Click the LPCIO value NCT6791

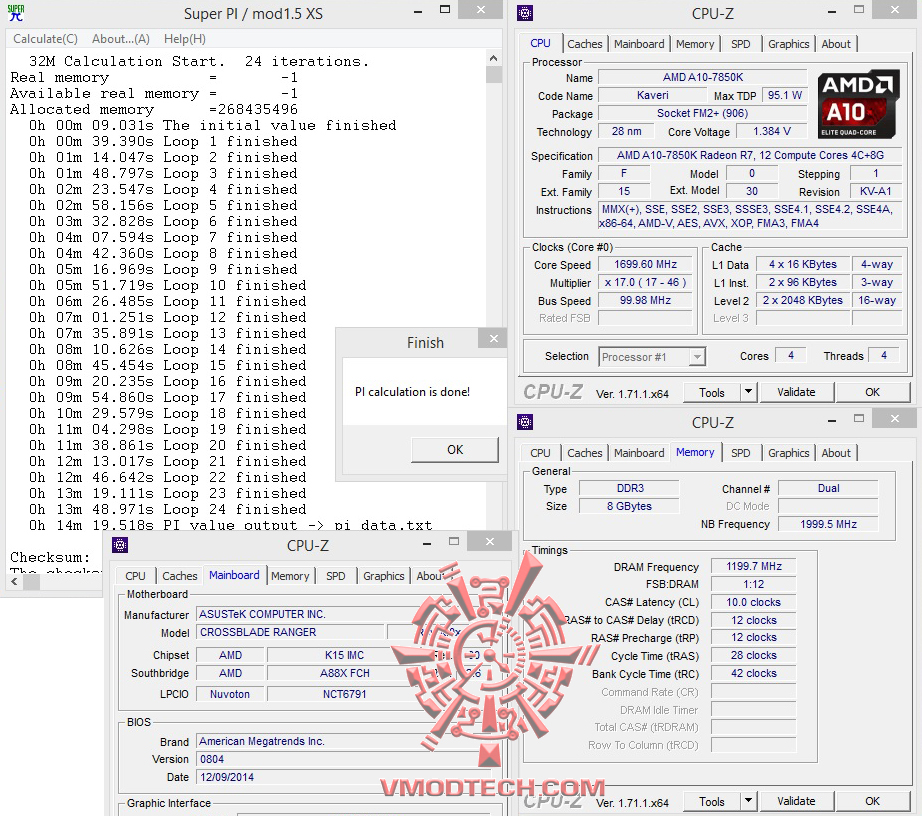(344, 694)
